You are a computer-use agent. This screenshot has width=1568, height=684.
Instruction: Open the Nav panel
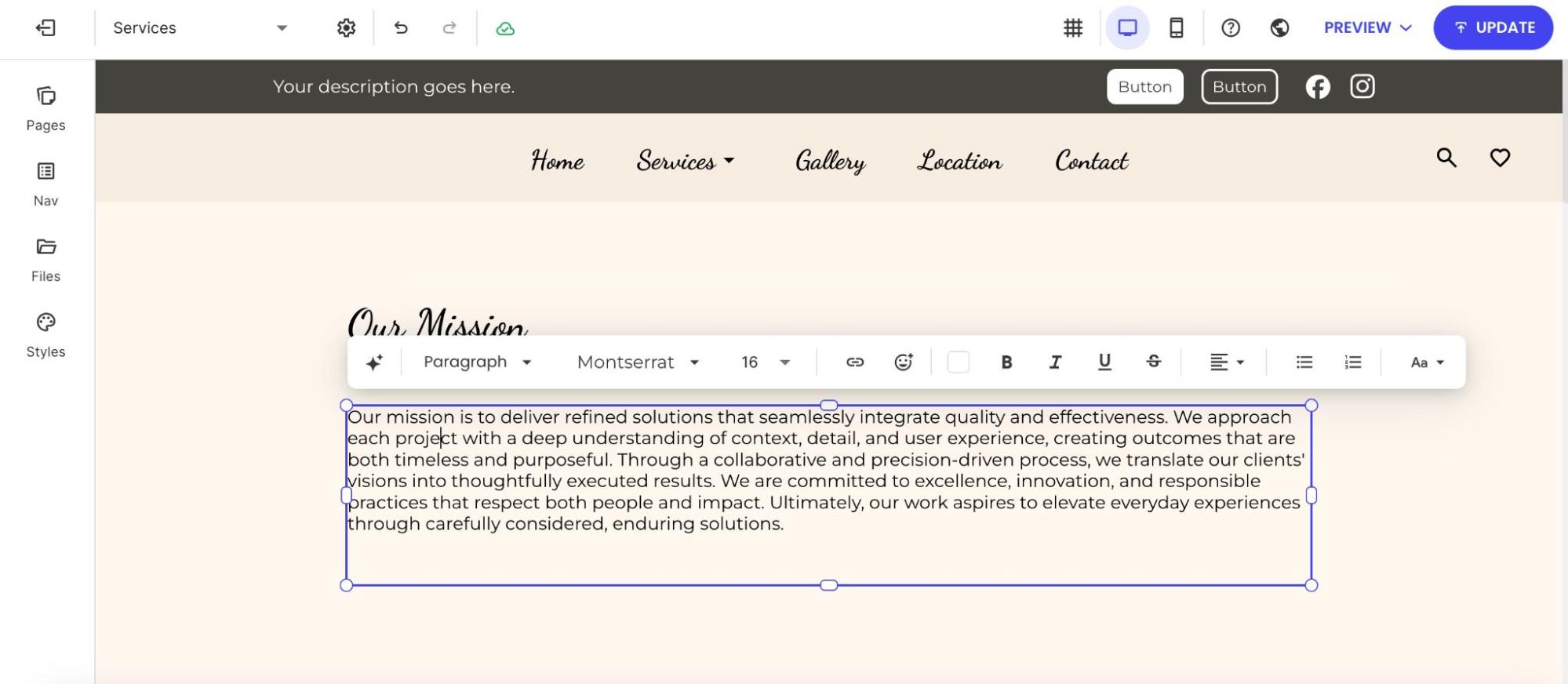pos(45,184)
